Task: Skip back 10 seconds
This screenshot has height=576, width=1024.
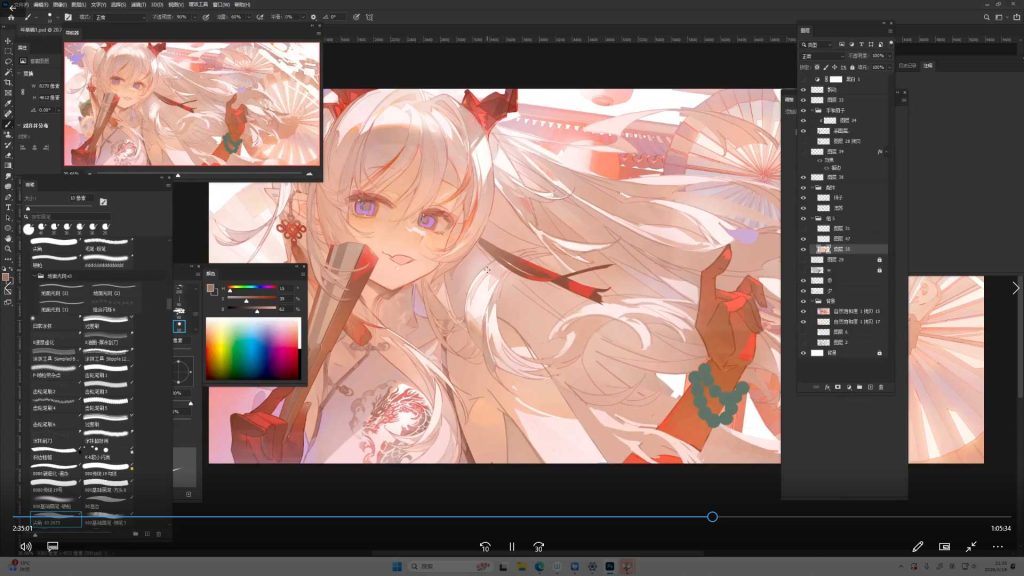Action: pyautogui.click(x=485, y=547)
